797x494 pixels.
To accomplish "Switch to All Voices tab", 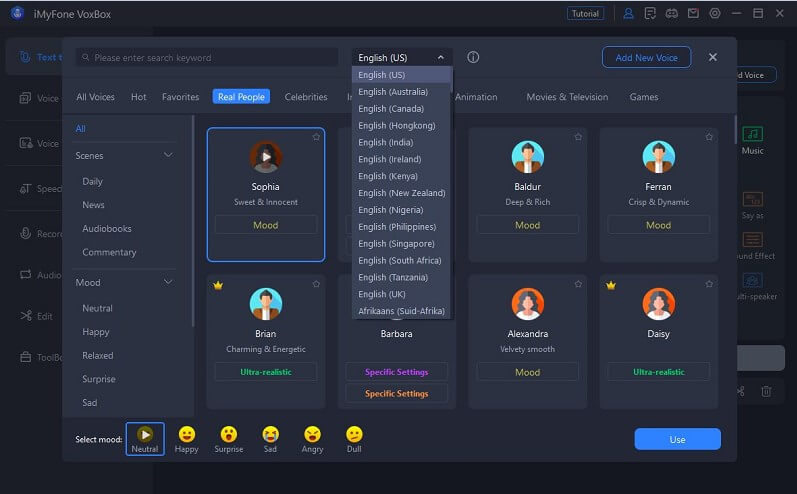I will tap(95, 97).
